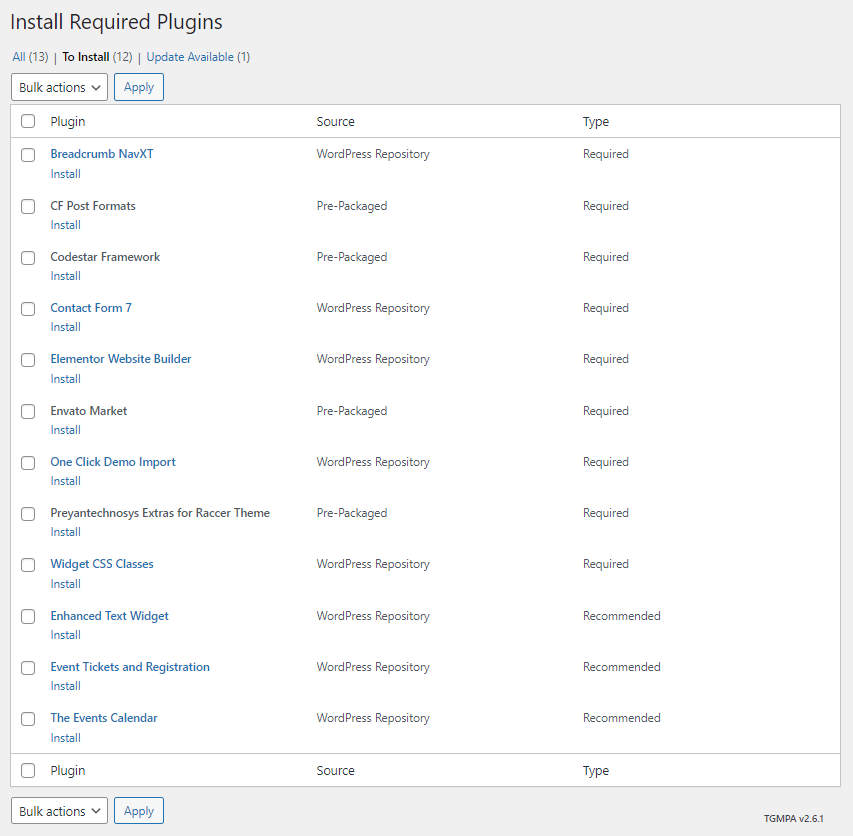Click the Plugin column header at top
Screen dimensions: 853x836
[67, 121]
